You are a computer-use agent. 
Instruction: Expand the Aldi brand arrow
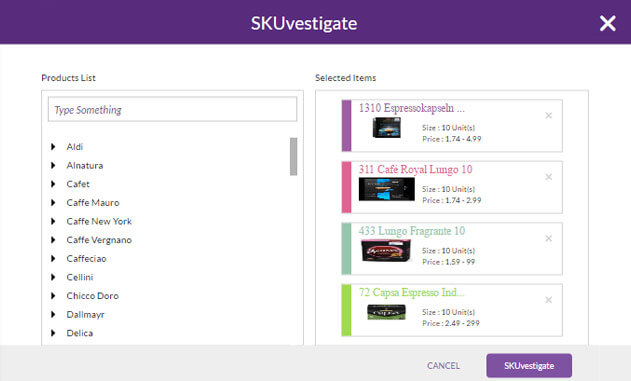click(53, 147)
